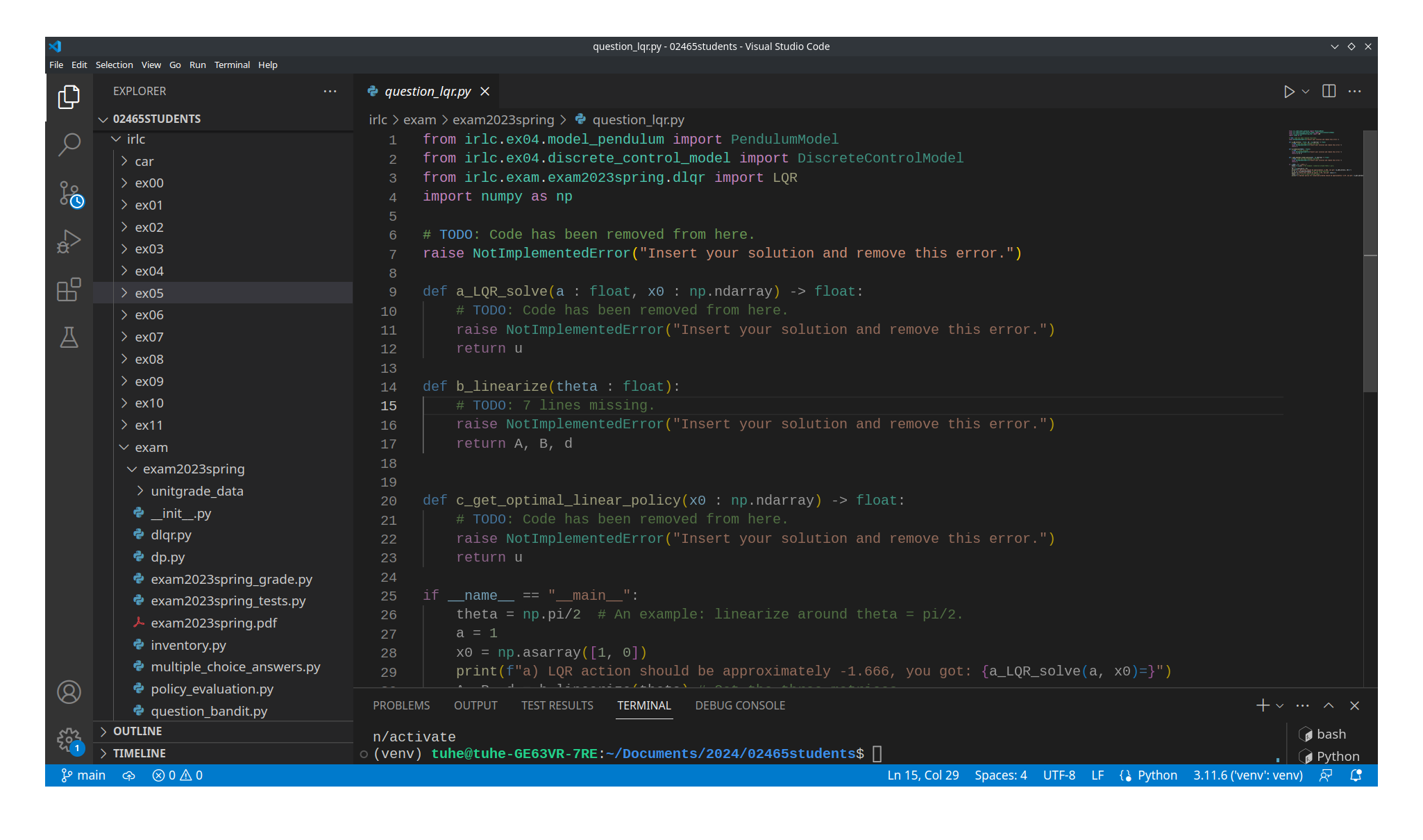
Task: Open the Accounts icon in activity bar
Action: (69, 692)
